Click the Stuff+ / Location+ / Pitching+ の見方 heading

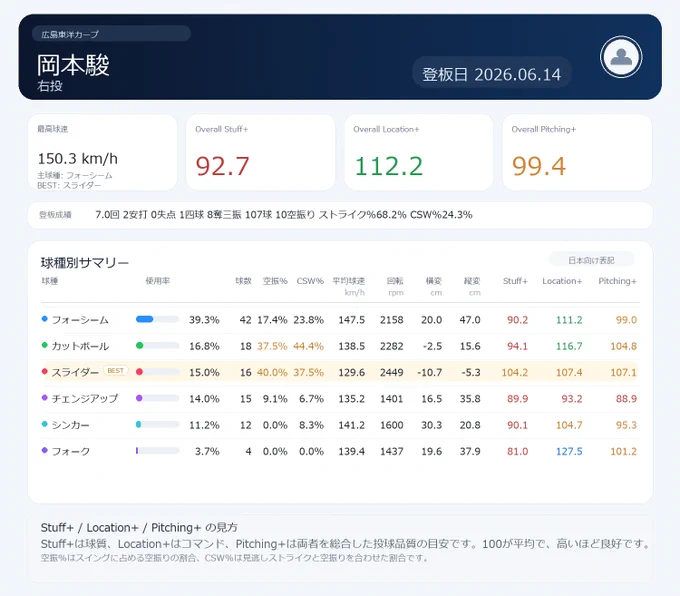click(x=139, y=527)
